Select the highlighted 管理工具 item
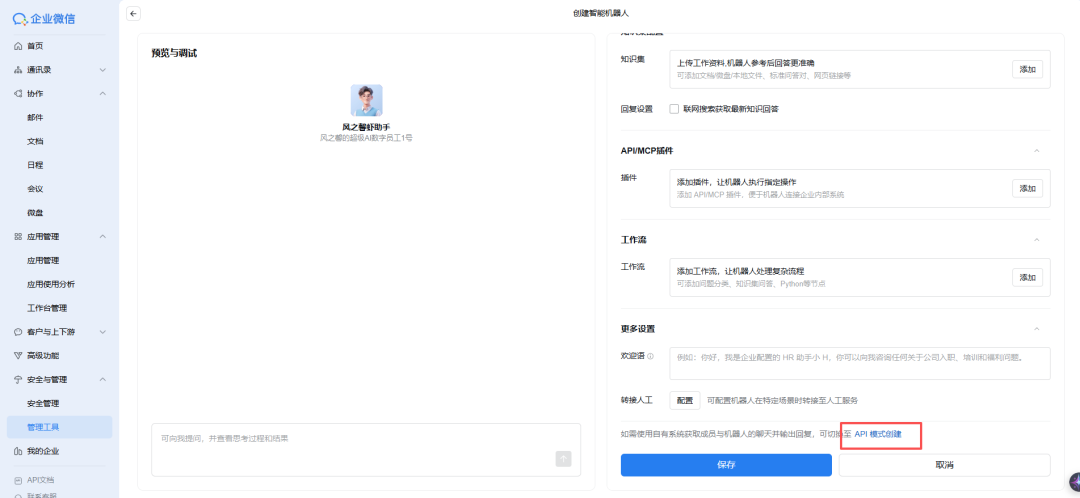Viewport: 1080px width, 498px height. click(59, 427)
